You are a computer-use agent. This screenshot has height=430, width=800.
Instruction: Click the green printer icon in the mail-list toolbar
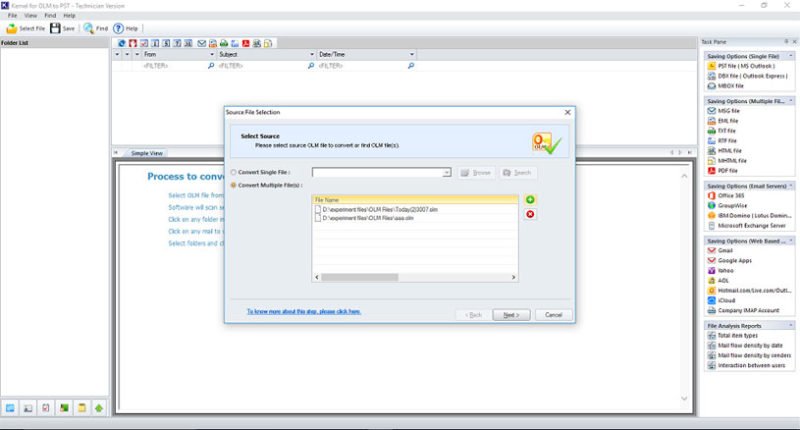coord(223,43)
